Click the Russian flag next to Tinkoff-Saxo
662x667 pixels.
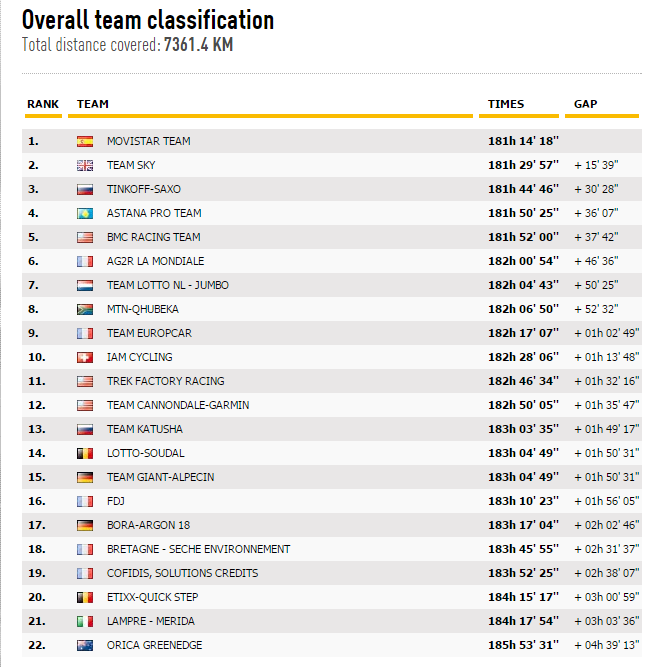[85, 189]
